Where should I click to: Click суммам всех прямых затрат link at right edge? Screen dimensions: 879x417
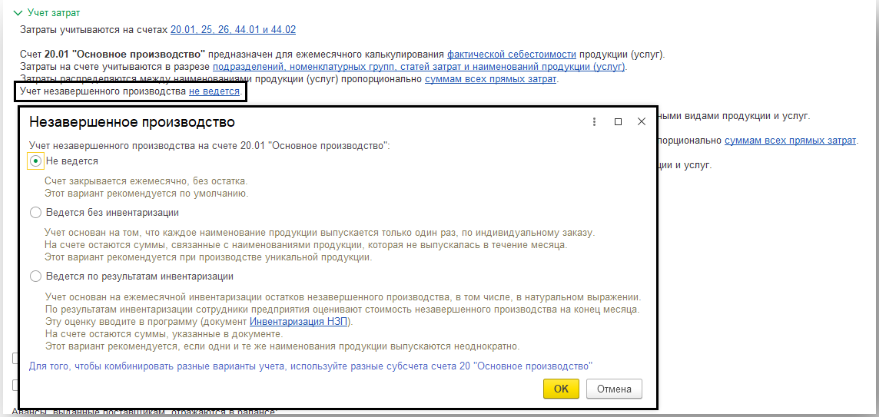click(x=790, y=141)
